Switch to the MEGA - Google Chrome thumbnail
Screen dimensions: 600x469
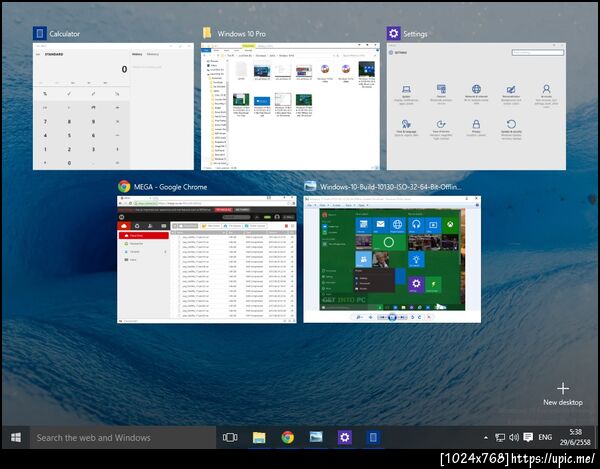pyautogui.click(x=207, y=259)
